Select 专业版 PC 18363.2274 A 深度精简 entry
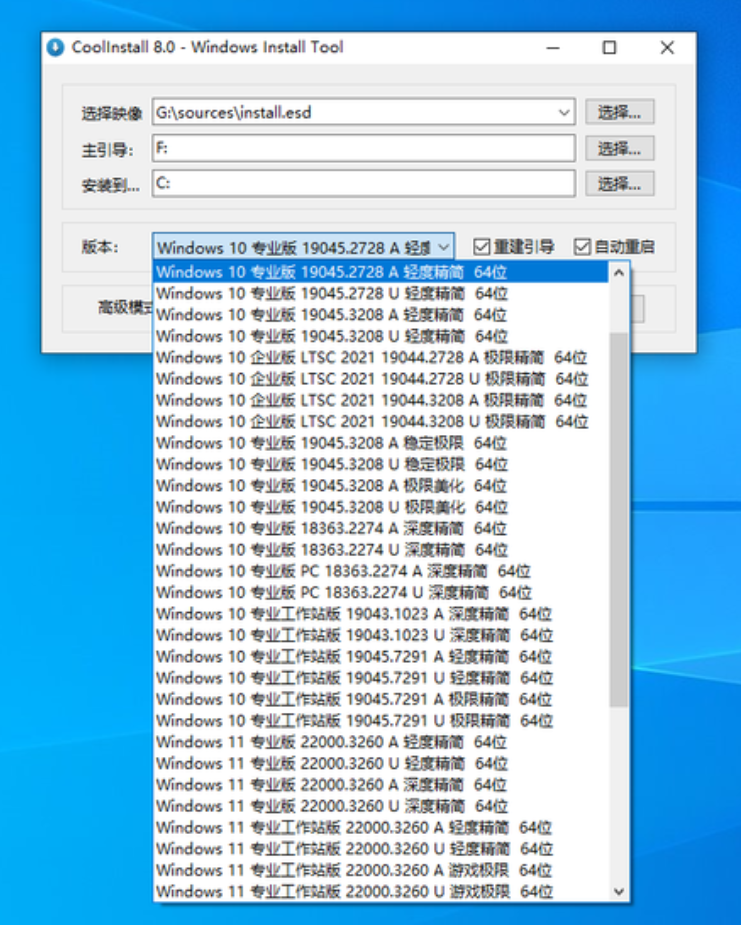 point(381,571)
